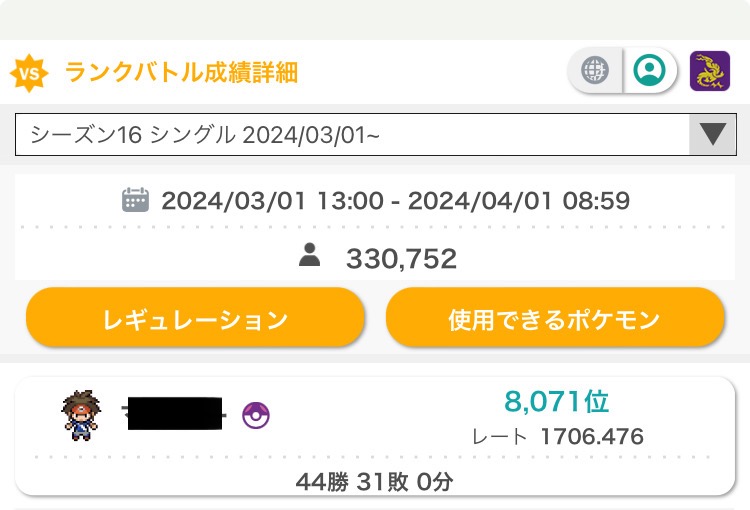This screenshot has height=510, width=750.
Task: Click the Master Ball rank icon
Action: pyautogui.click(x=256, y=415)
